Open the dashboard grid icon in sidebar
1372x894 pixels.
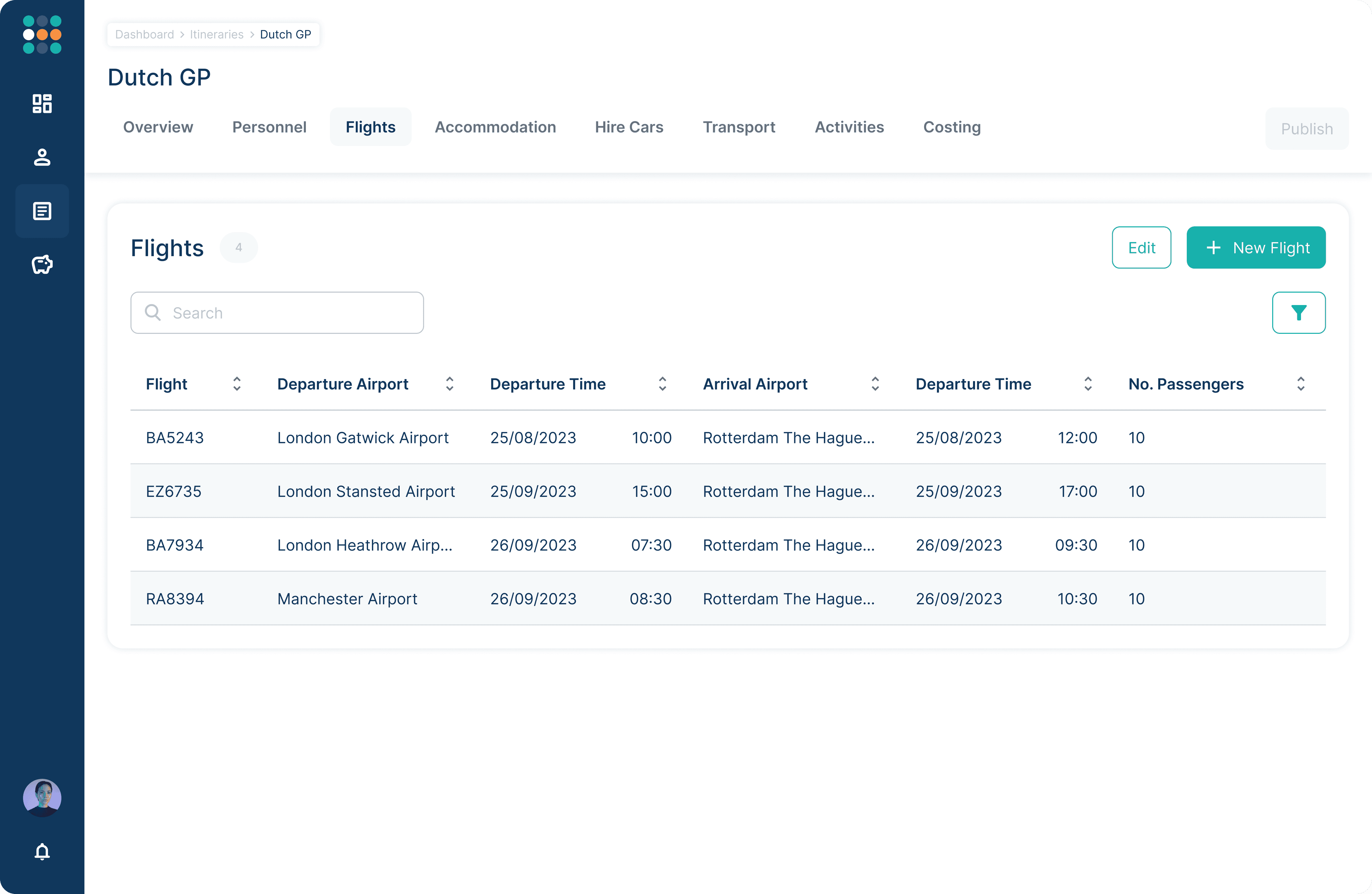coord(42,104)
